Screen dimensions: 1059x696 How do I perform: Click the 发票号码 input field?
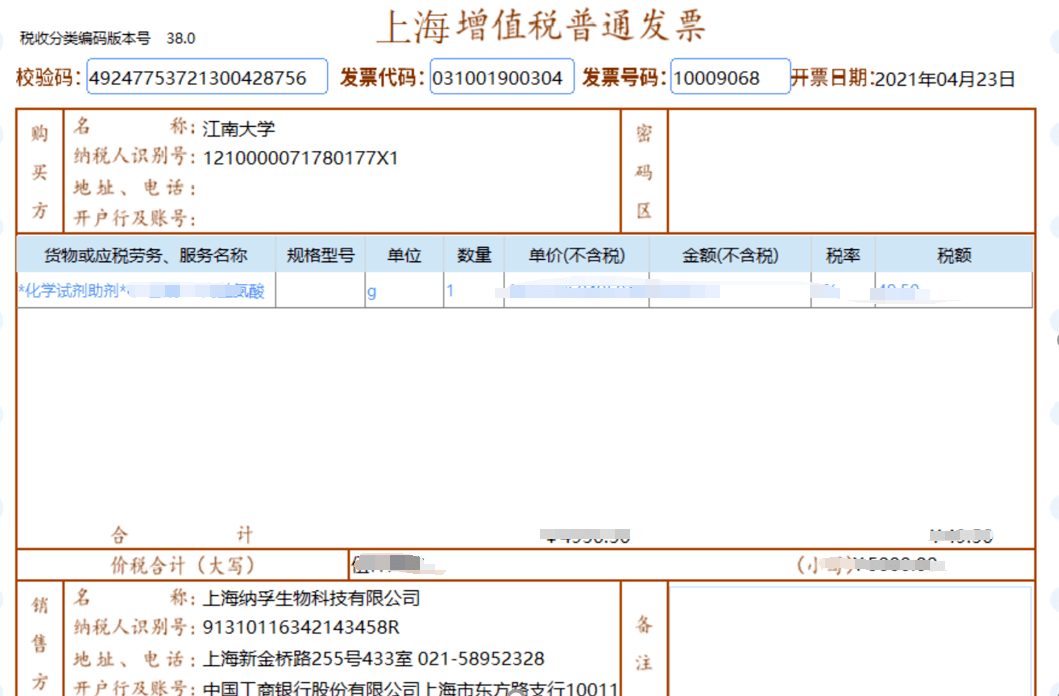tap(730, 77)
